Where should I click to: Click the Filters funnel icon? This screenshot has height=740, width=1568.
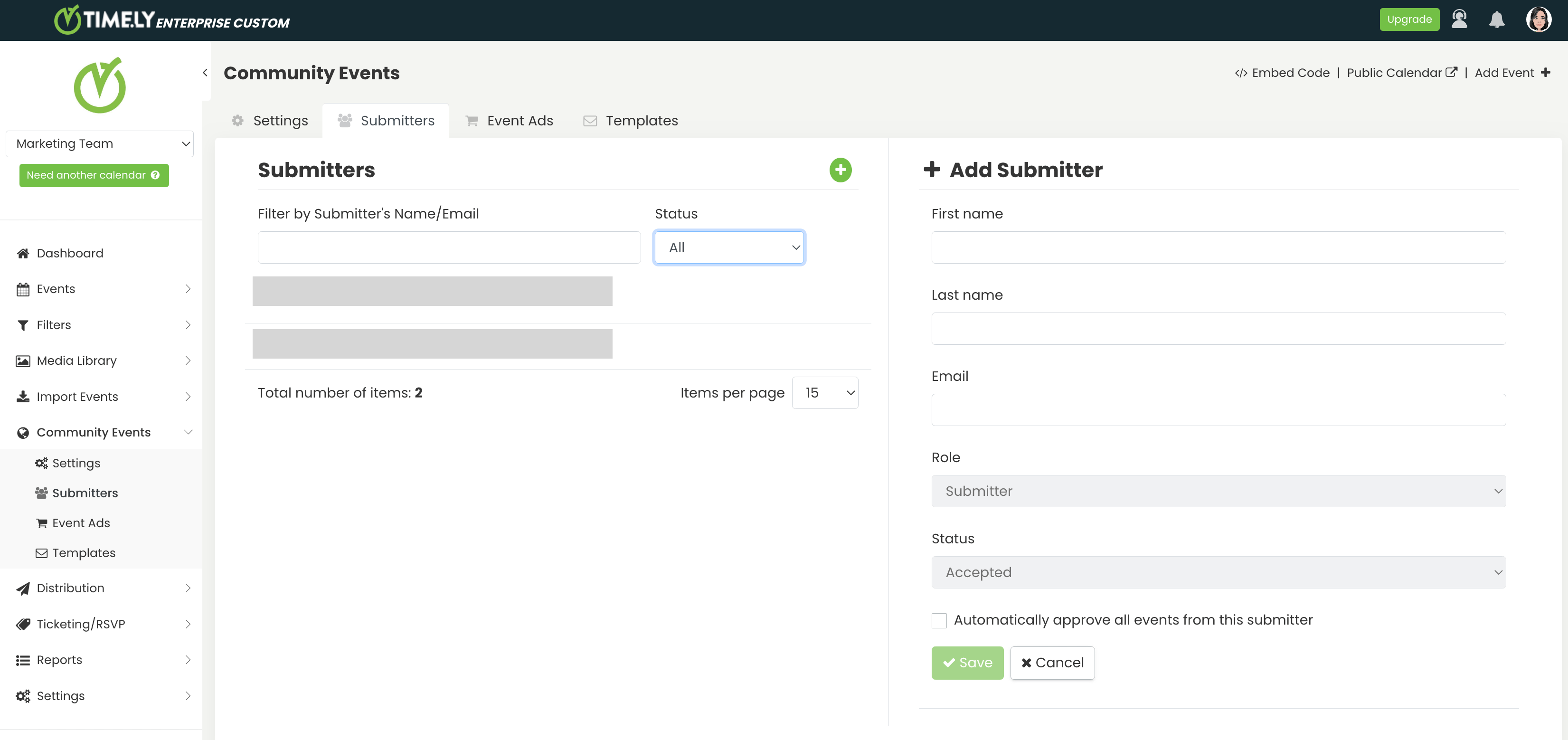[23, 325]
